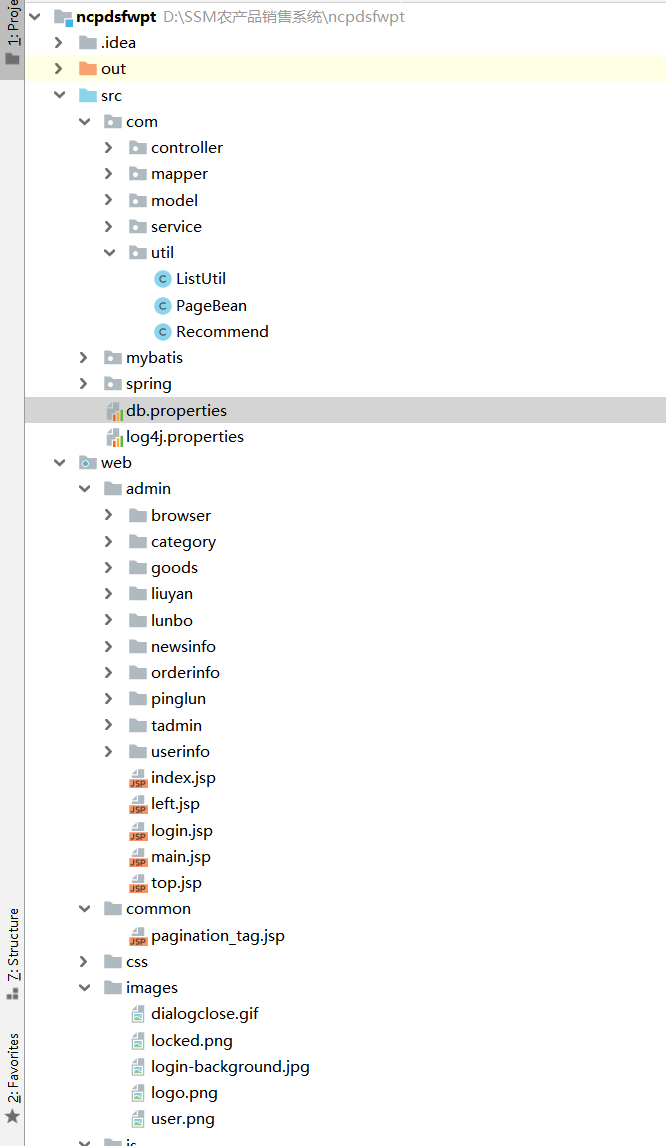Click the log4j.properties file icon
The width and height of the screenshot is (666, 1146).
pyautogui.click(x=114, y=437)
